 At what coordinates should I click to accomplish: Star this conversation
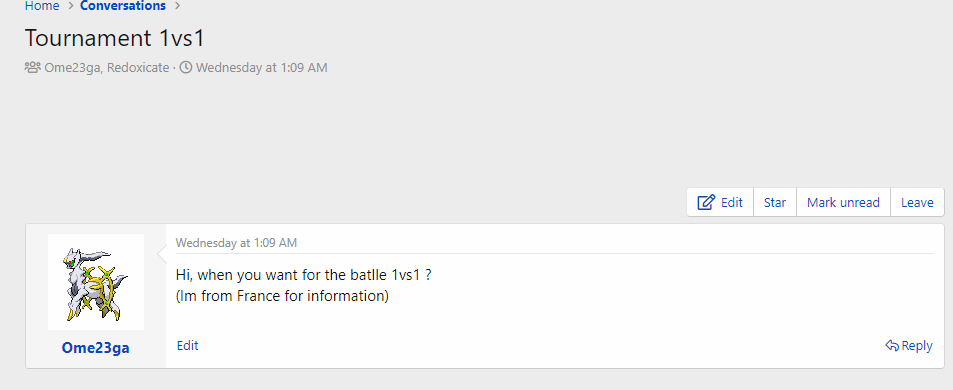coord(775,202)
